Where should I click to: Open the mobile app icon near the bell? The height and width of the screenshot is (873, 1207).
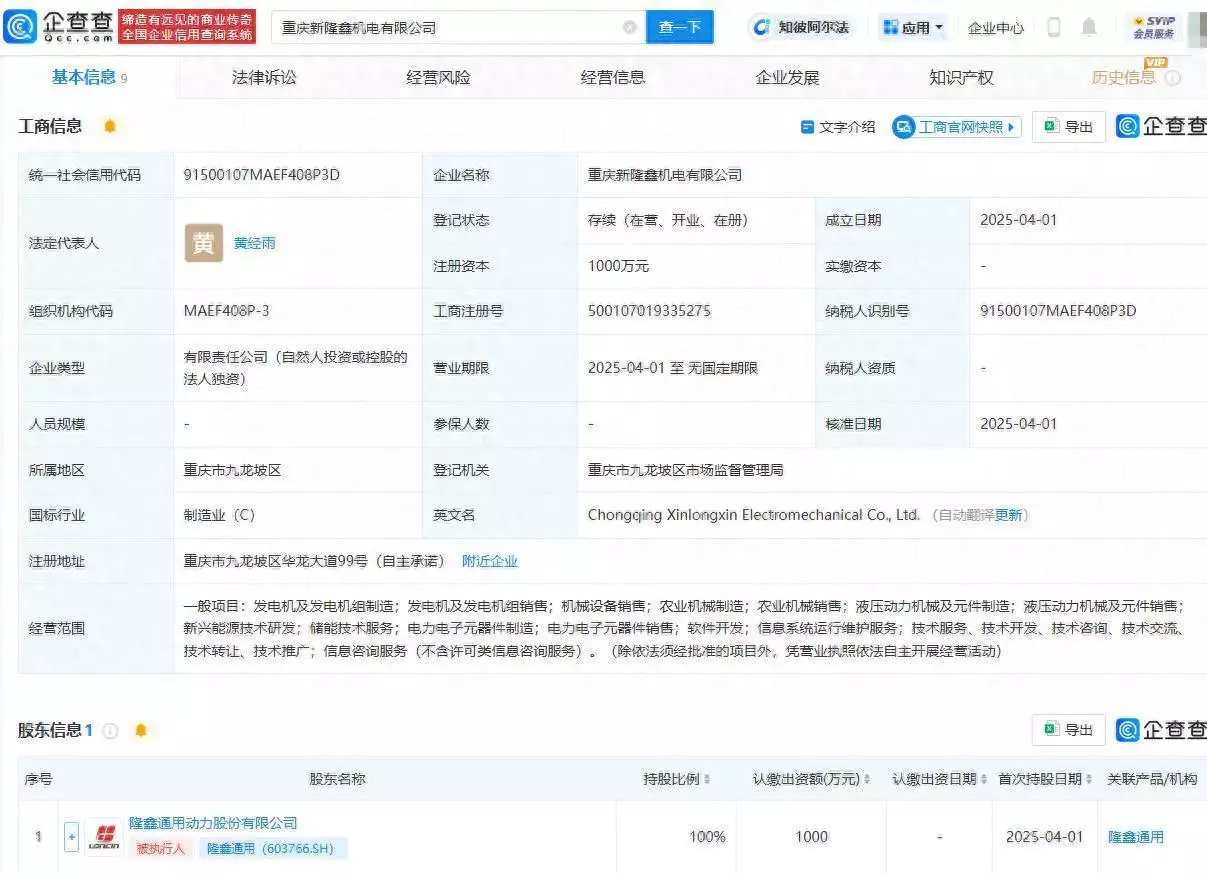click(1055, 27)
